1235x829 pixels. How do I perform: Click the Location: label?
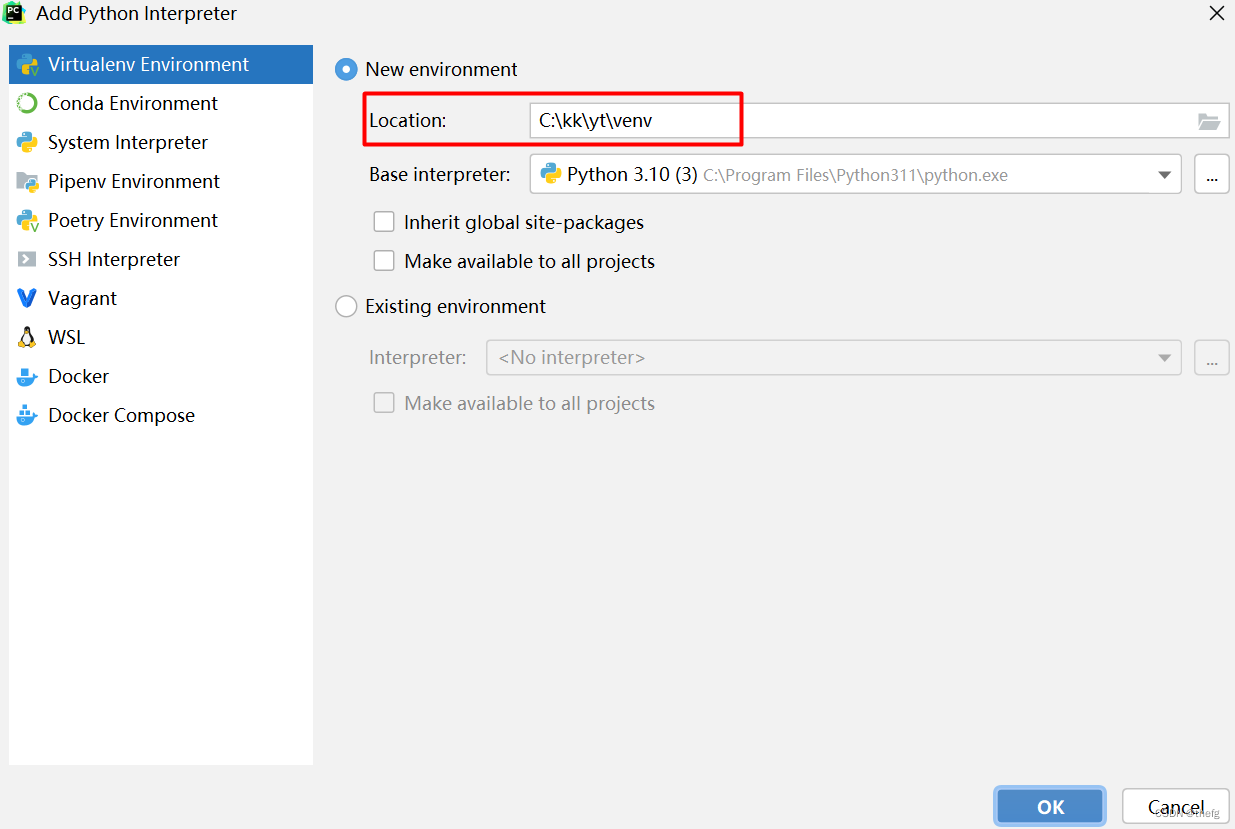407,121
